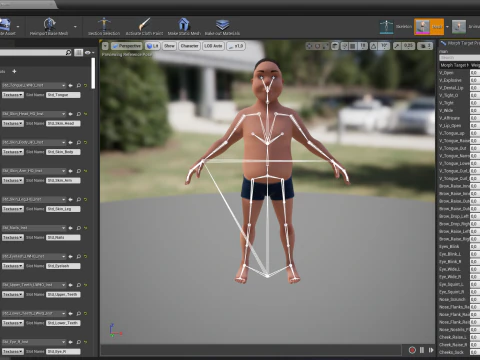The height and width of the screenshot is (360, 480).
Task: Add a material slot with plus icon
Action: [x=14, y=71]
